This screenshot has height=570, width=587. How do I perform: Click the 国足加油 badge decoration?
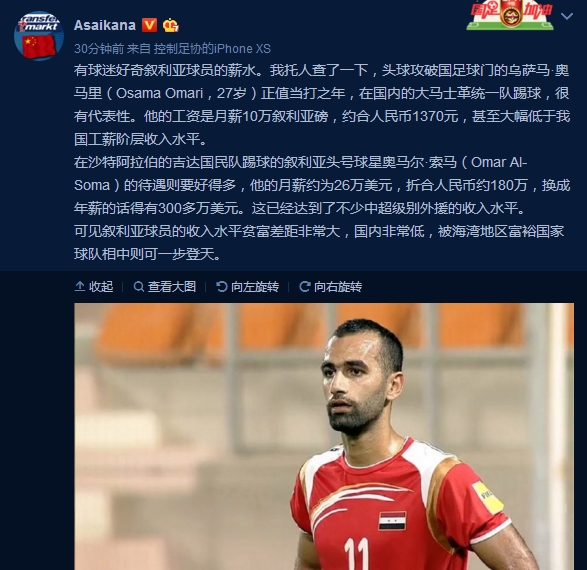pyautogui.click(x=511, y=15)
